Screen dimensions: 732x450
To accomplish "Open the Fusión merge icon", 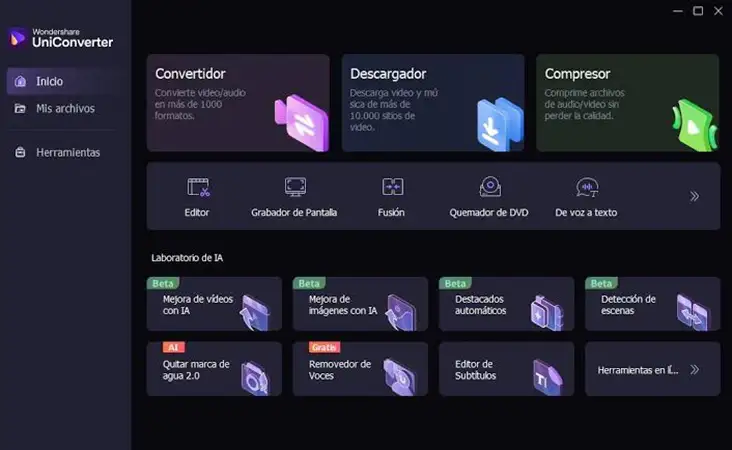I will pyautogui.click(x=393, y=187).
